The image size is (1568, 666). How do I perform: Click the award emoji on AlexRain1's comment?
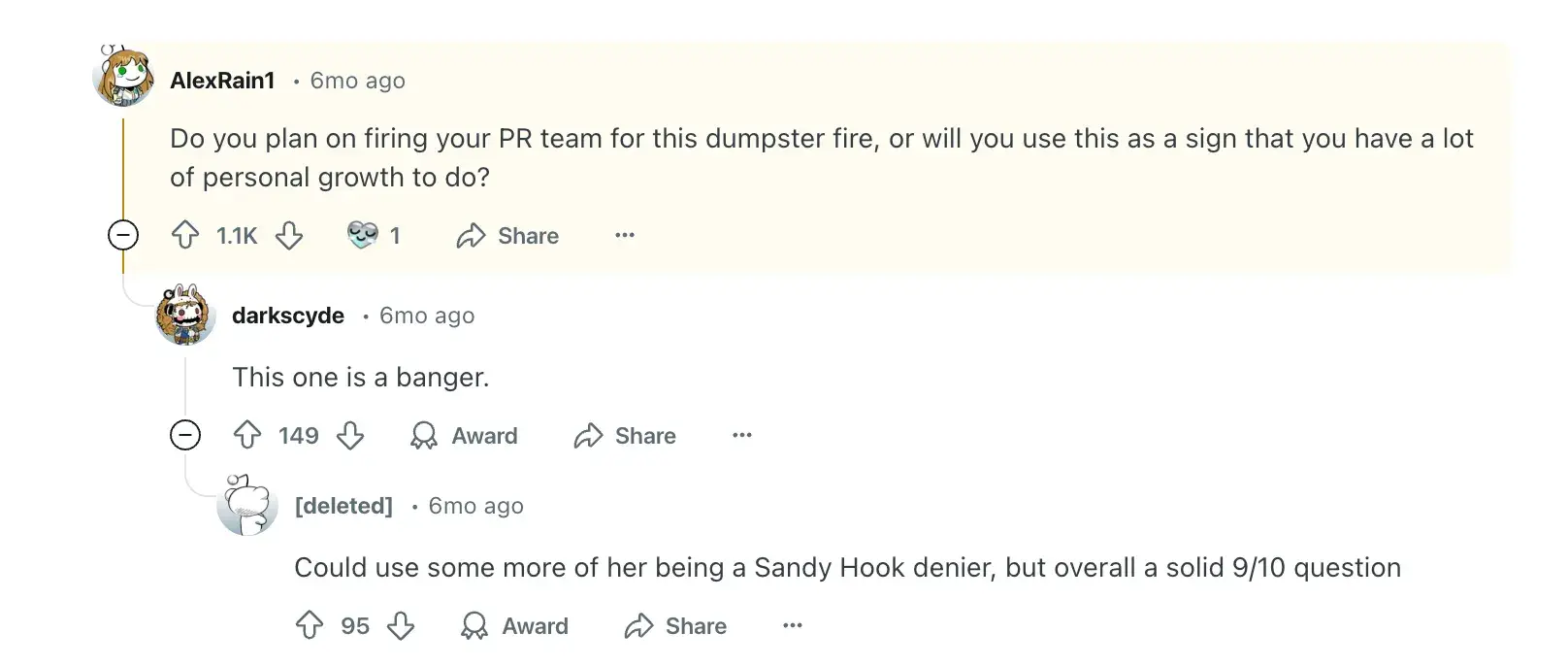coord(363,235)
